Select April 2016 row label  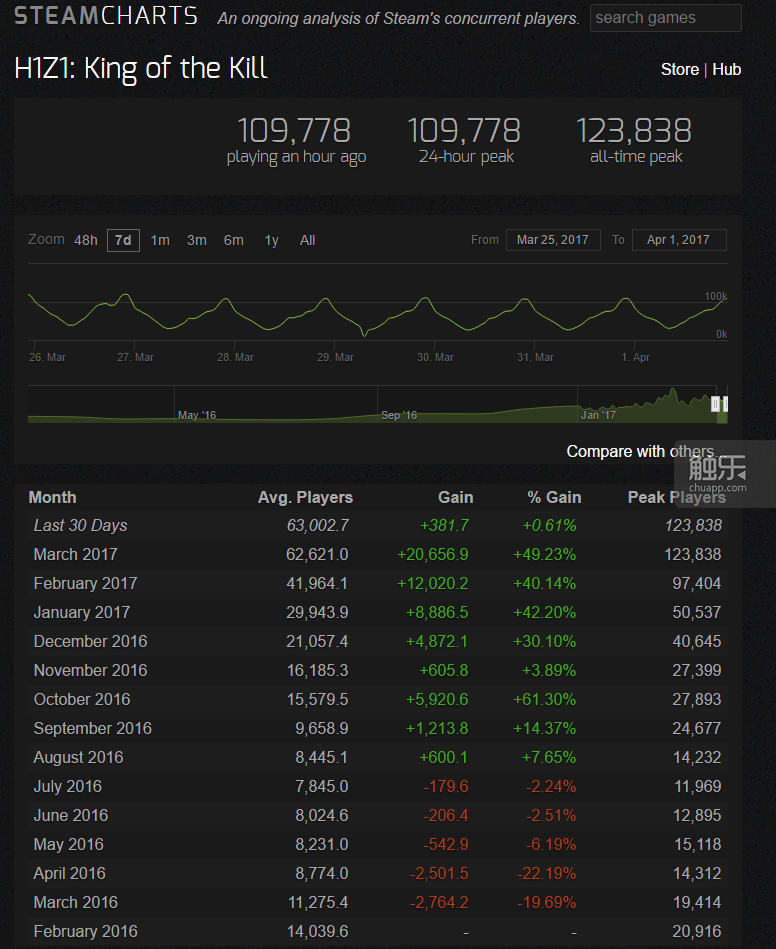point(70,874)
